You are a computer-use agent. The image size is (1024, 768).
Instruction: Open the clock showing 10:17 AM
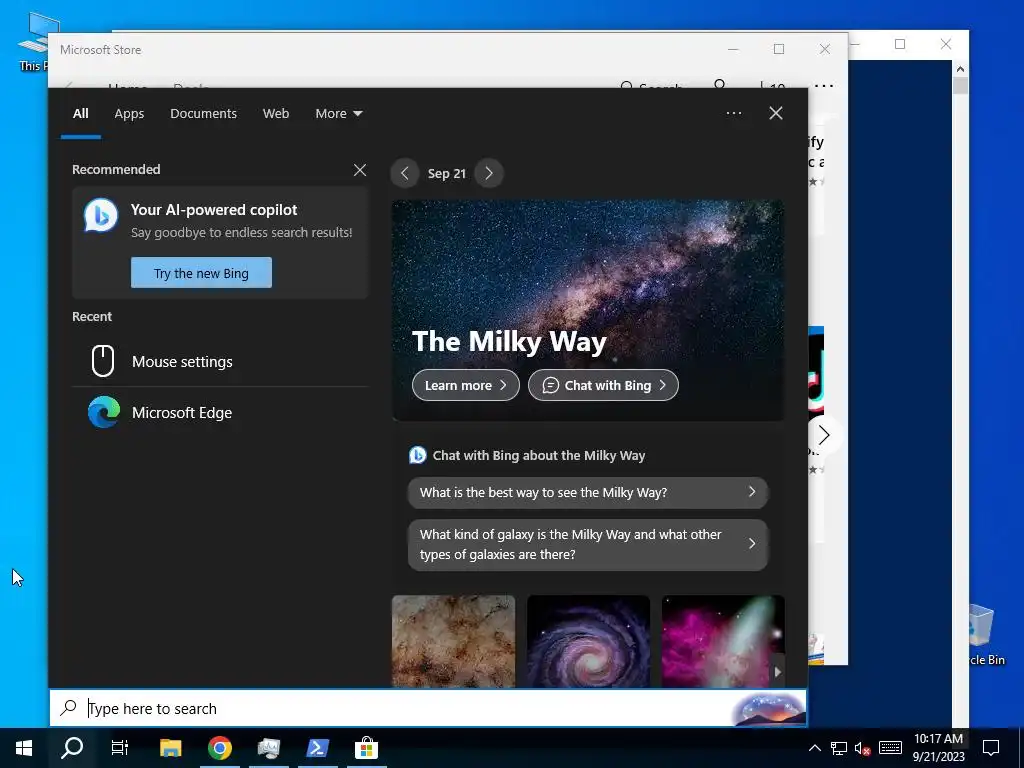[x=938, y=748]
